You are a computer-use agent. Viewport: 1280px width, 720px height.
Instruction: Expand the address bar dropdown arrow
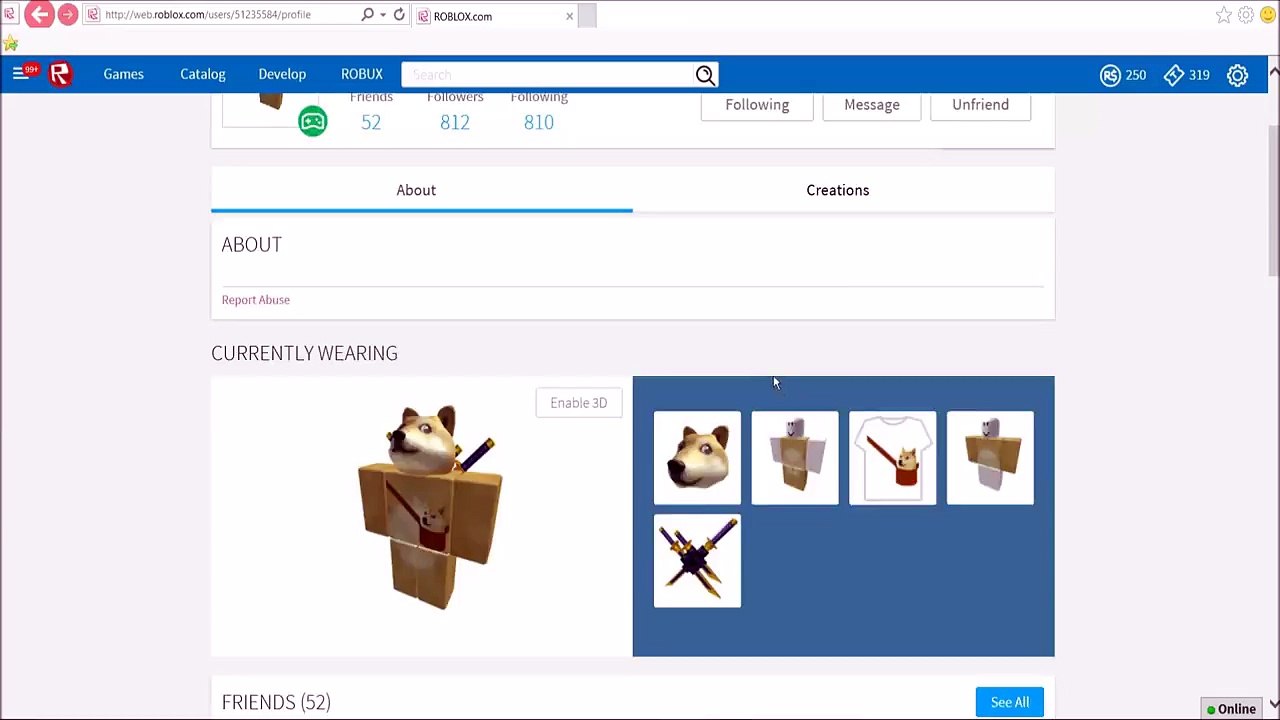[x=383, y=15]
